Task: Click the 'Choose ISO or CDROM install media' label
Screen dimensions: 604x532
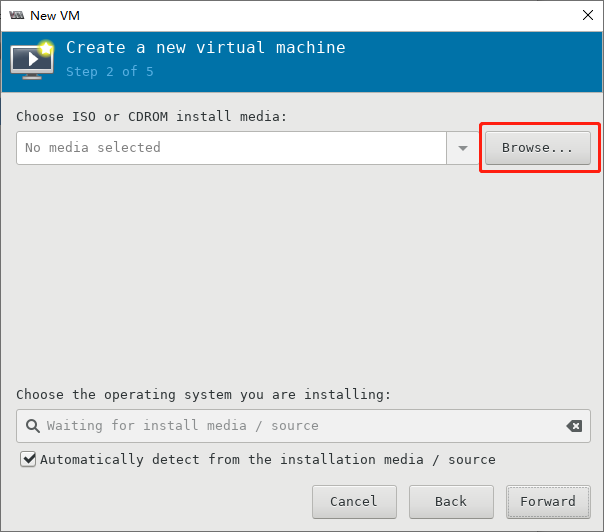Action: (x=151, y=116)
